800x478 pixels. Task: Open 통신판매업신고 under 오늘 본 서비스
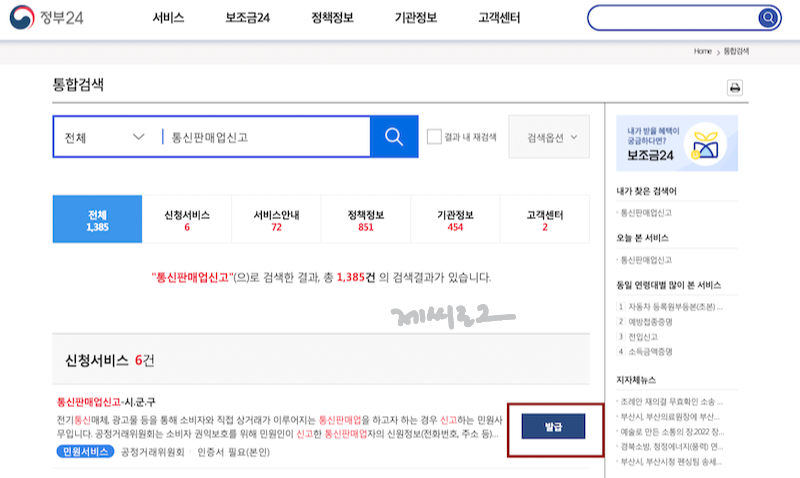646,260
